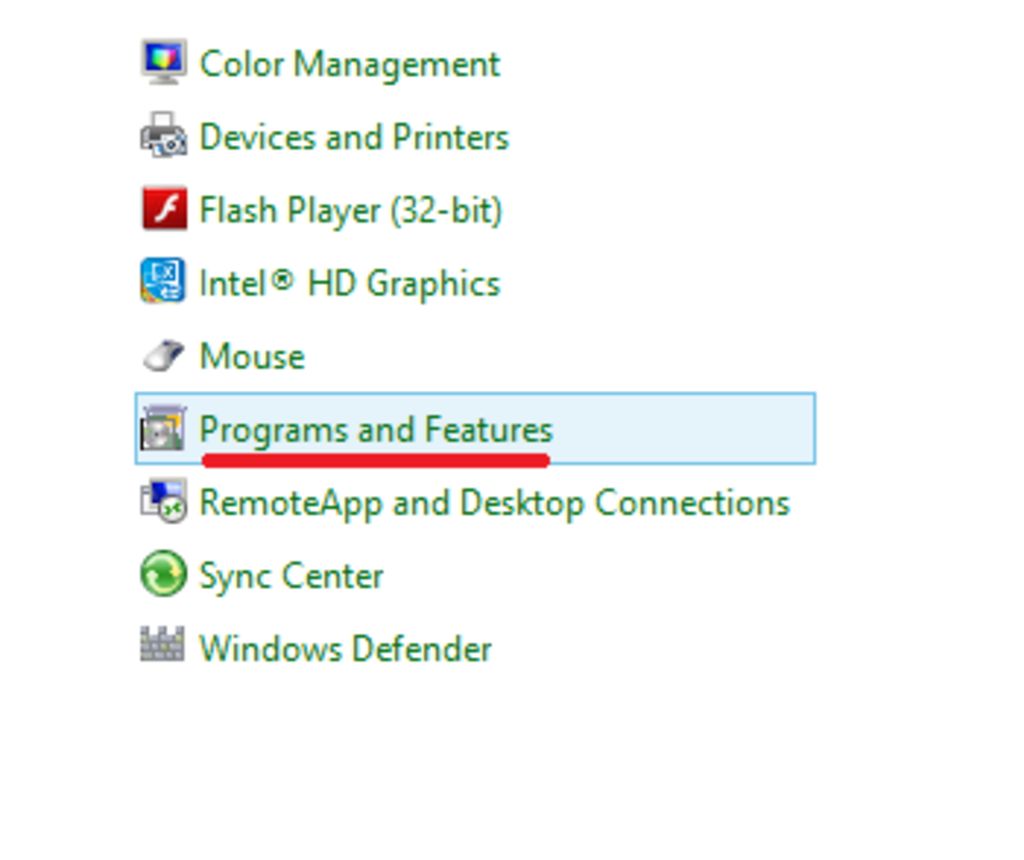Image resolution: width=1024 pixels, height=860 pixels.
Task: Open the Devices and Printers link
Action: pos(354,137)
